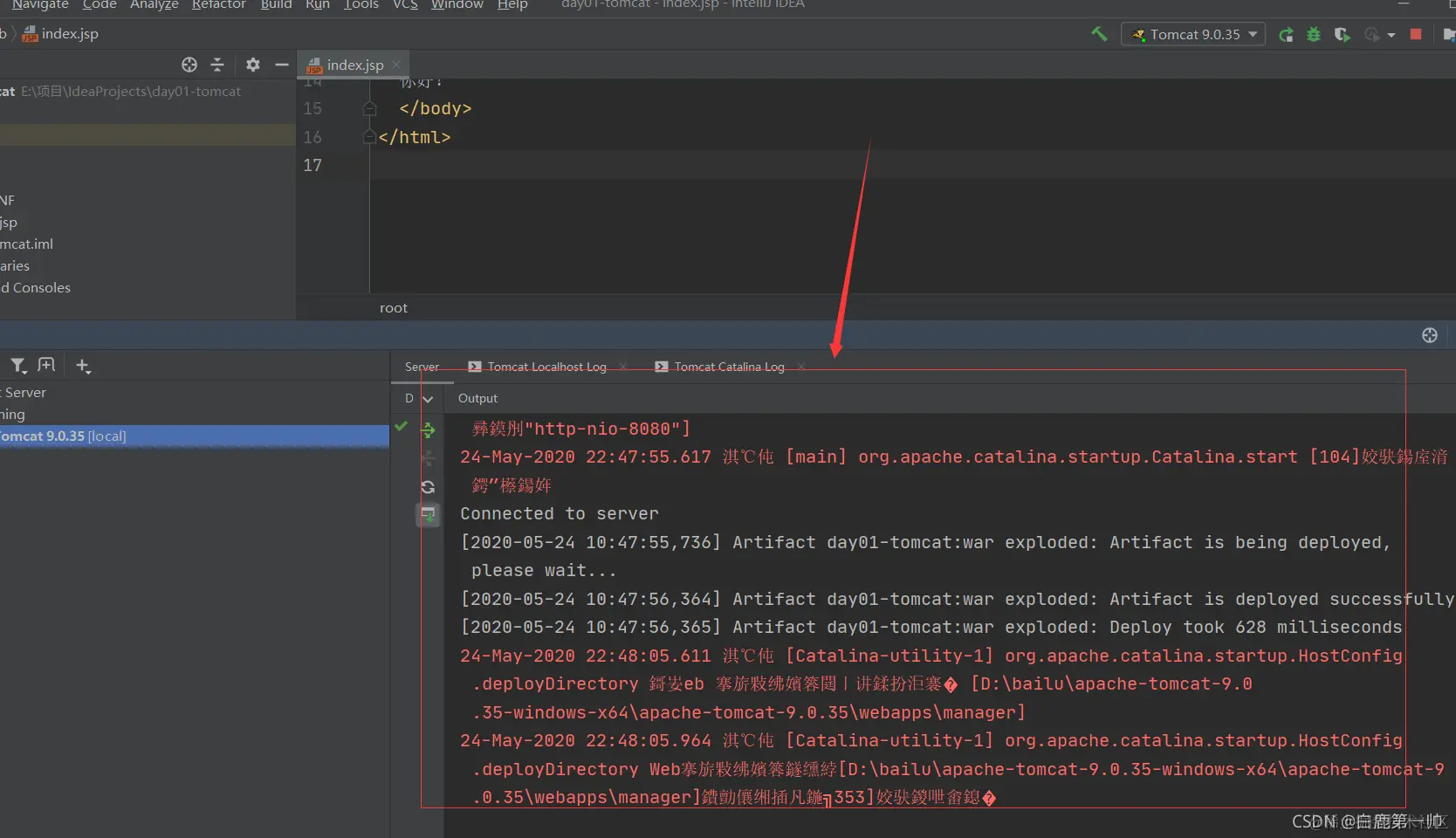The width and height of the screenshot is (1456, 838).
Task: Open Project panel gear options
Action: coord(253,65)
